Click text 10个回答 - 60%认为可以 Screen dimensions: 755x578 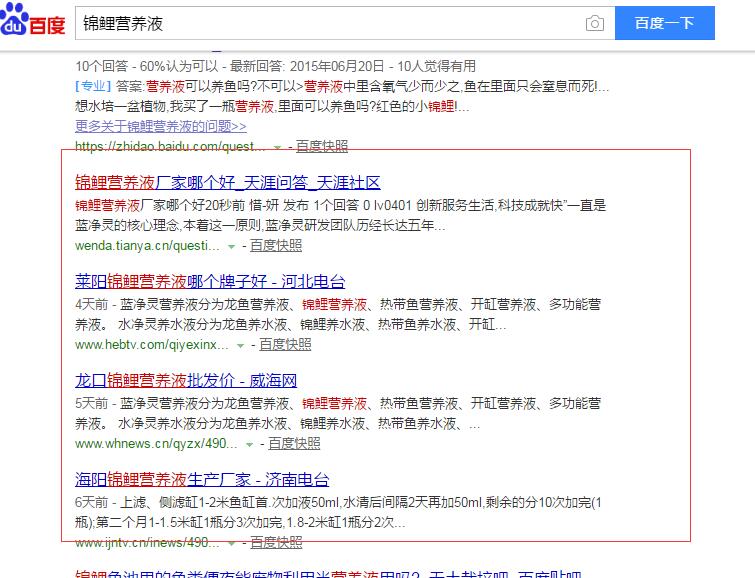[x=147, y=66]
